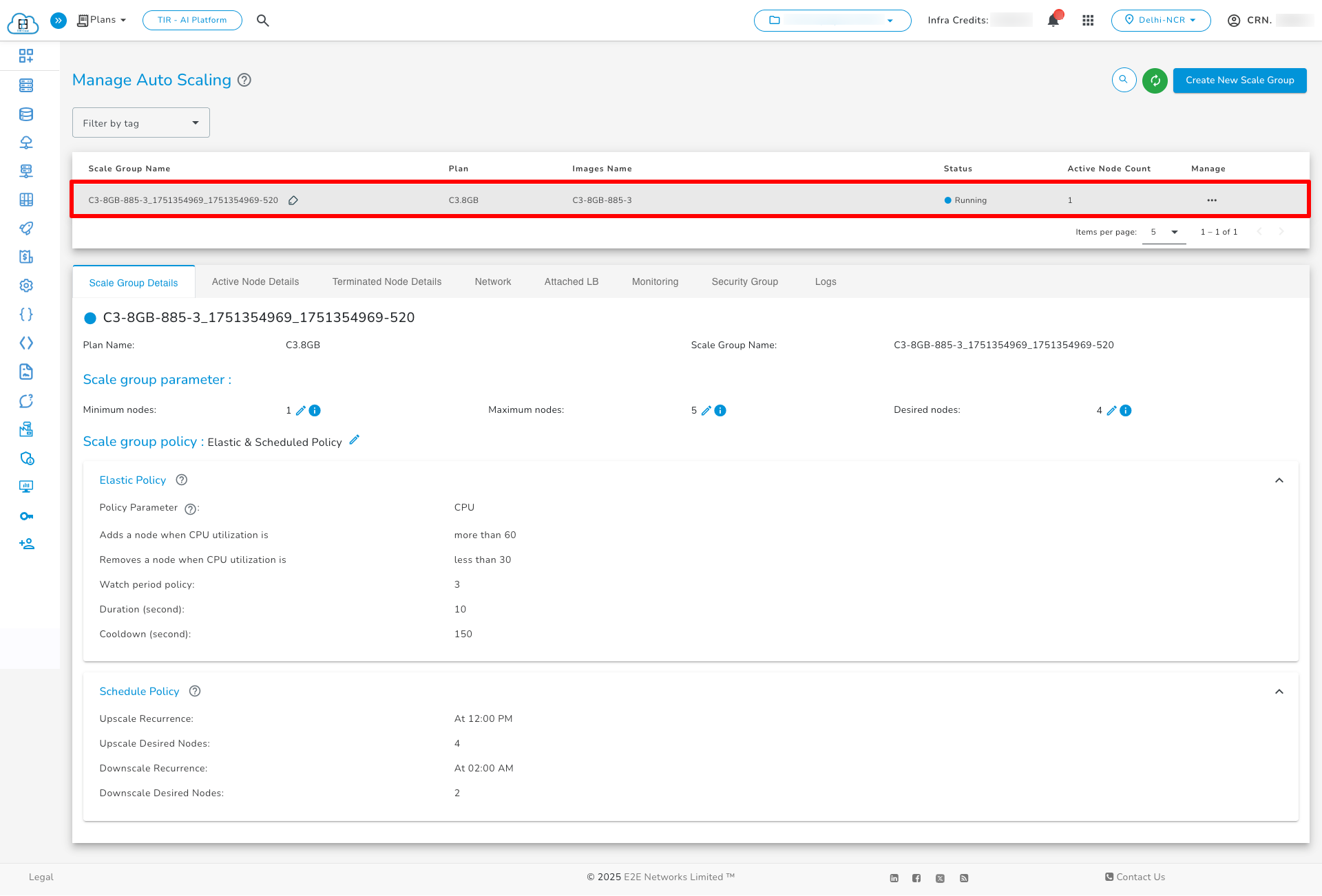The width and height of the screenshot is (1322, 896).
Task: Open the manage options menu for the scale group
Action: (x=1212, y=200)
